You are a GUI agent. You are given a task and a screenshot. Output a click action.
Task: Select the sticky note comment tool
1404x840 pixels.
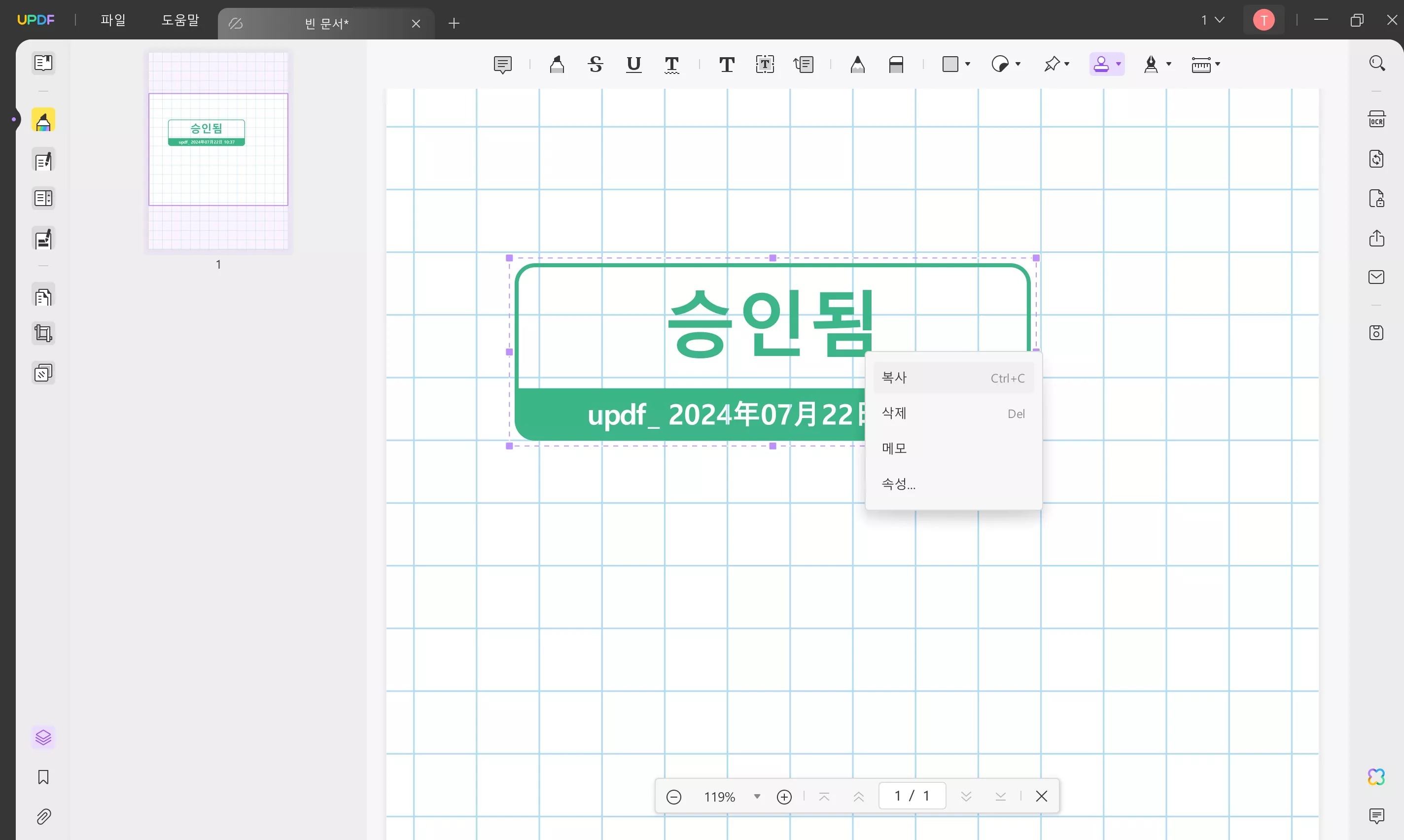(502, 65)
